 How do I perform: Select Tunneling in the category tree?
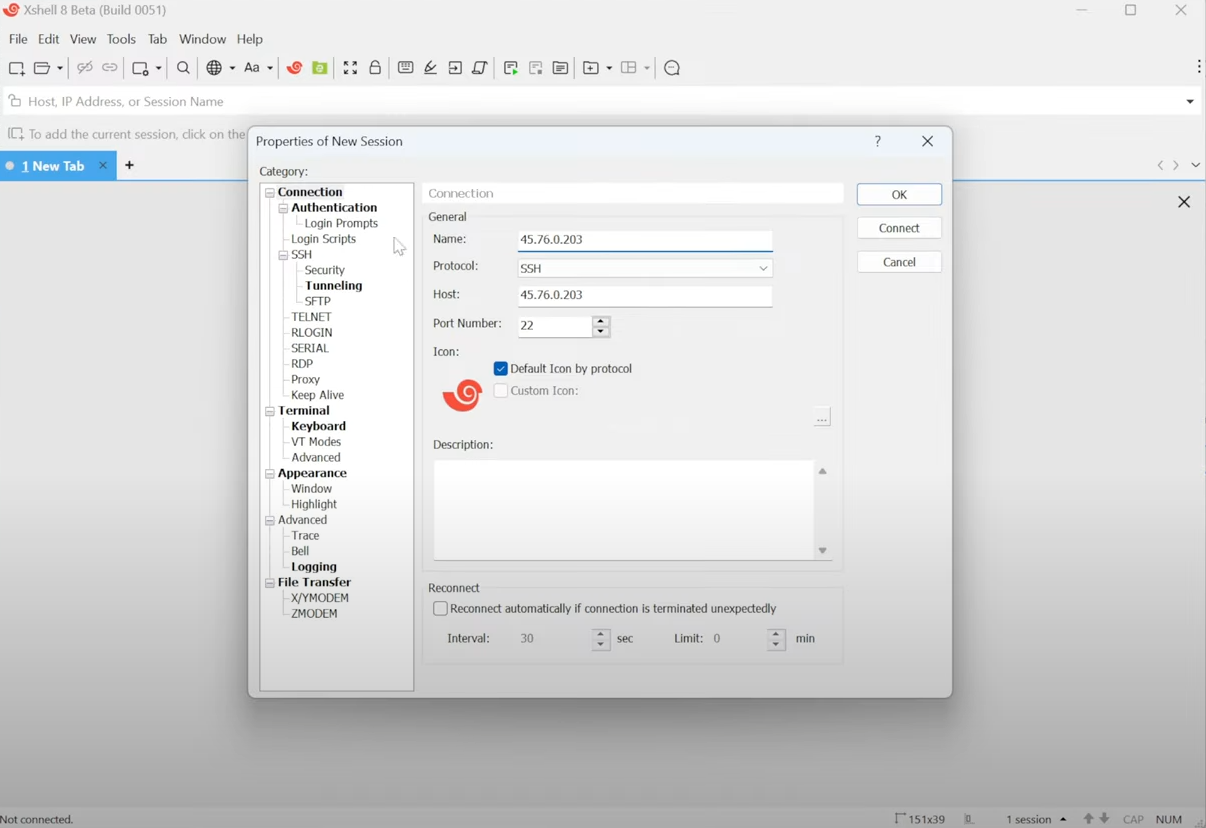[x=333, y=286]
